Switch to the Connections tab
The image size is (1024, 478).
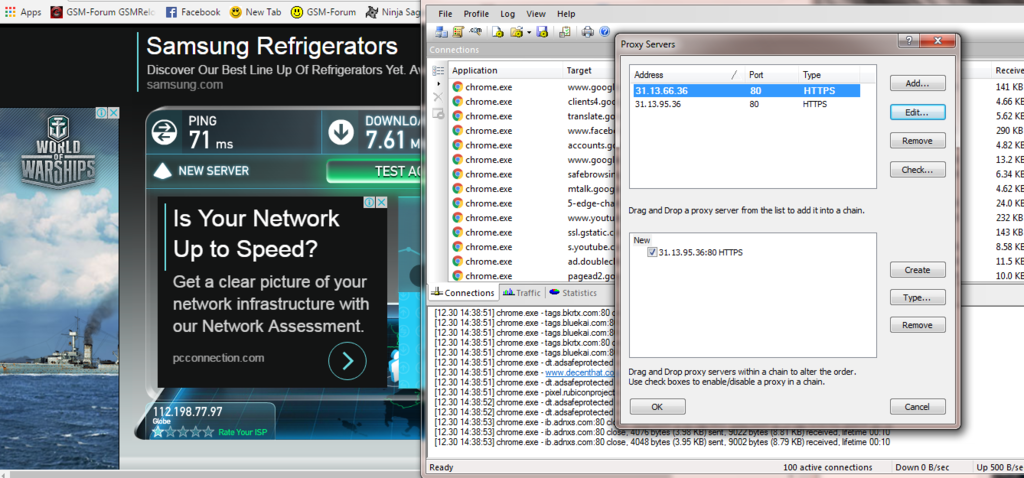(463, 293)
